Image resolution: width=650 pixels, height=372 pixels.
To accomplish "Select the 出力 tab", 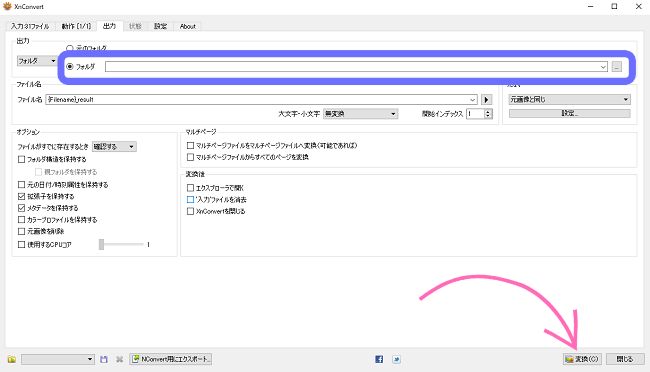I will pos(109,26).
